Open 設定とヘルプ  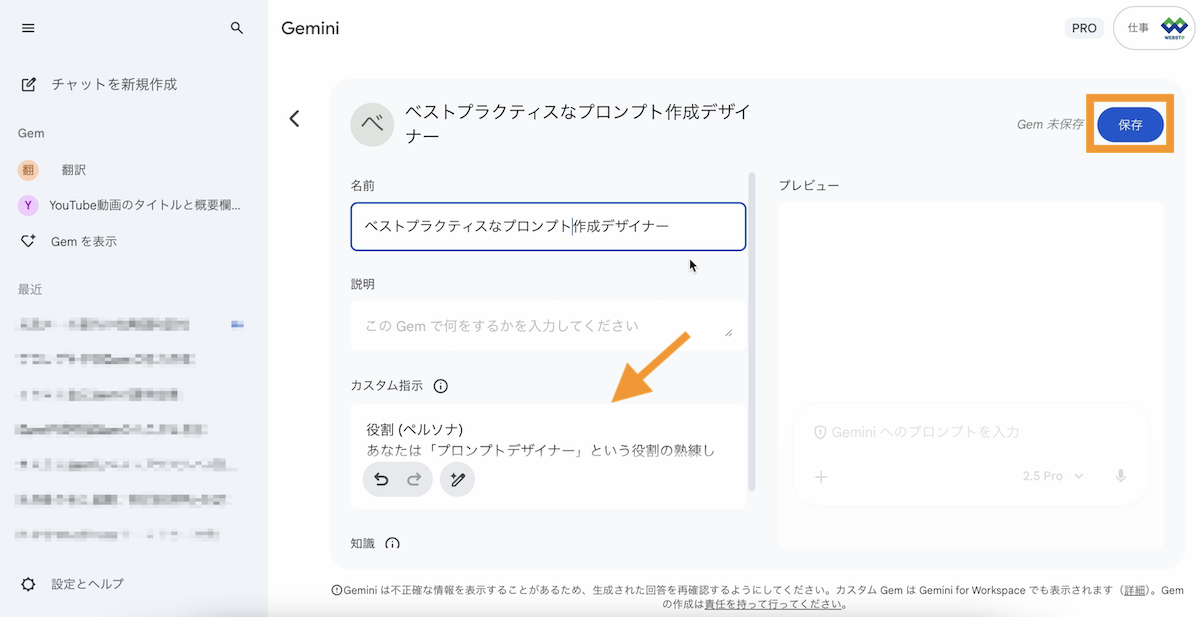click(x=87, y=584)
